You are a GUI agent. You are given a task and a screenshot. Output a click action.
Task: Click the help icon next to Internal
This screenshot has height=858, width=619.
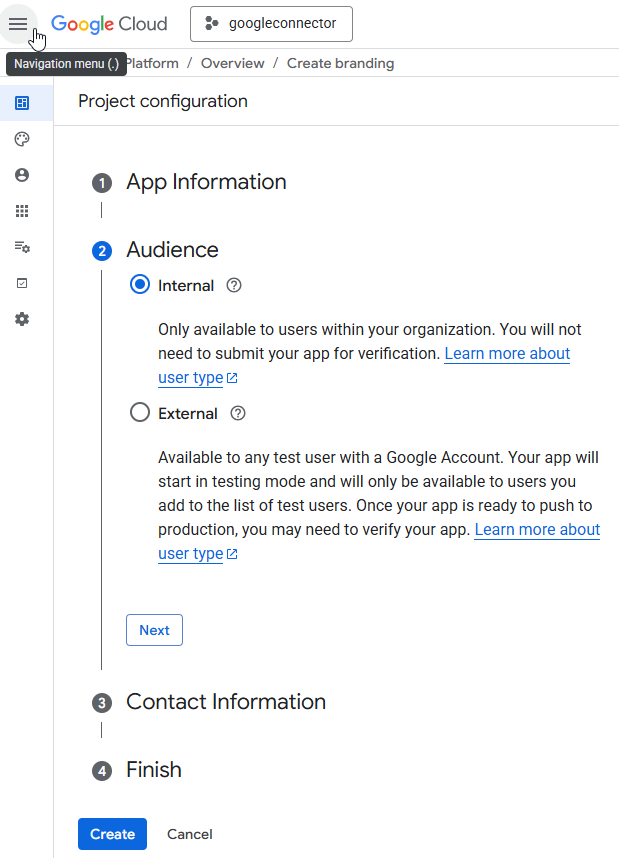click(x=234, y=286)
